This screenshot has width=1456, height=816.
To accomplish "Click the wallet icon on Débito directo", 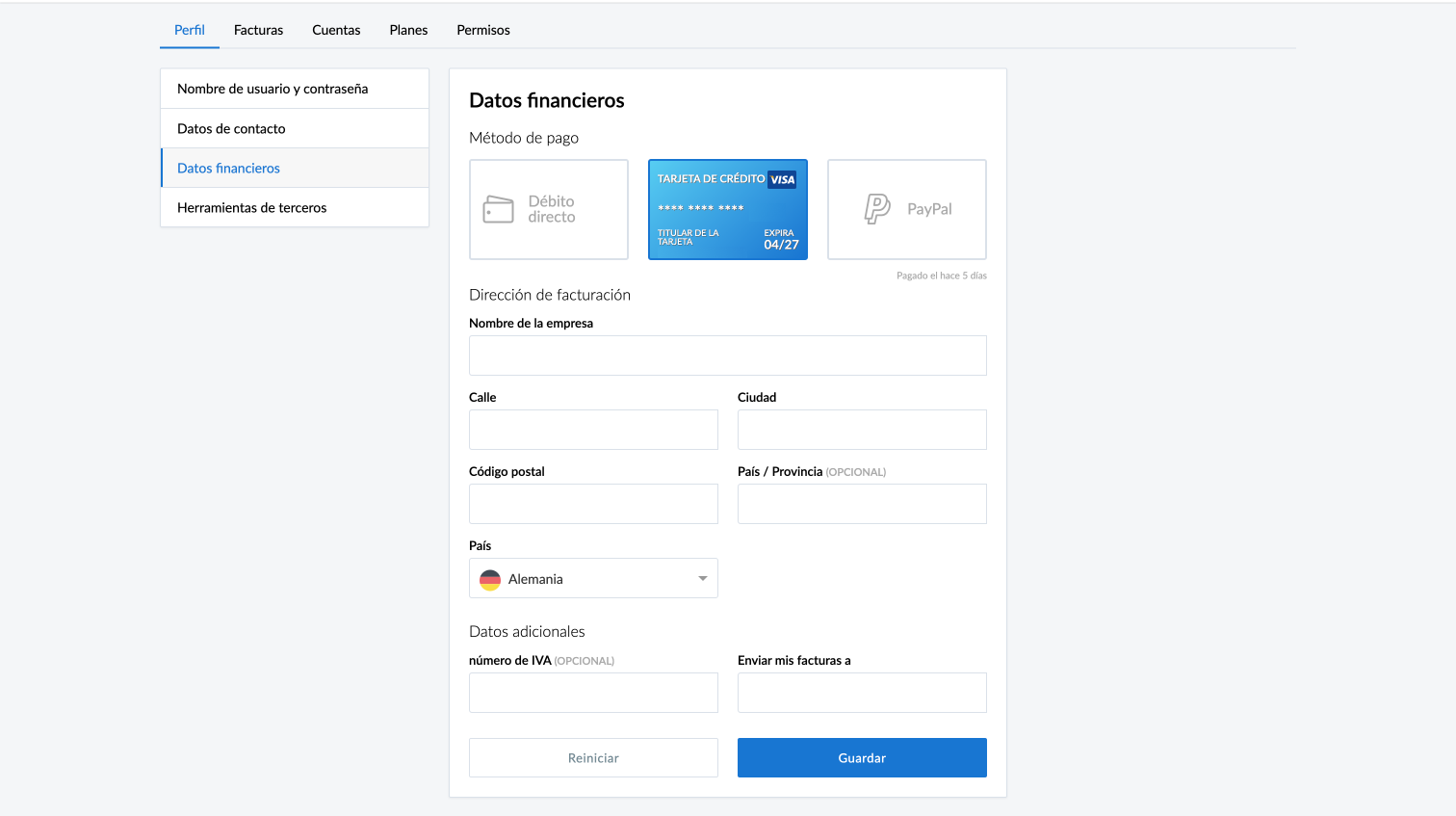I will [498, 209].
